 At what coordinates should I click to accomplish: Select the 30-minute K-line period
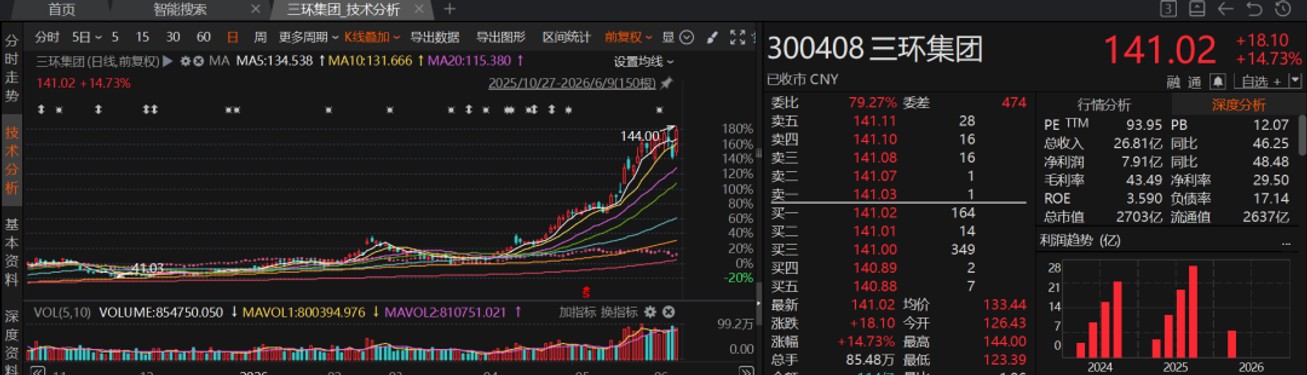point(173,37)
